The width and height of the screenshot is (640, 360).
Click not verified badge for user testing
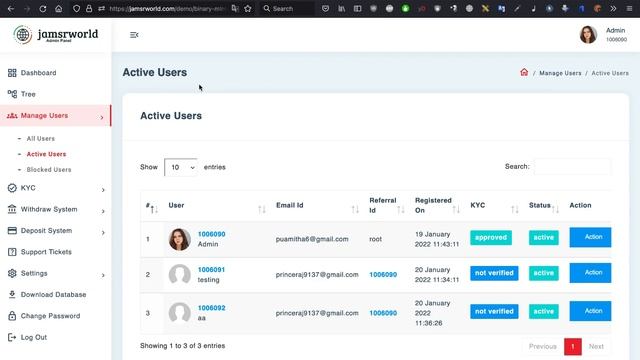pyautogui.click(x=494, y=273)
